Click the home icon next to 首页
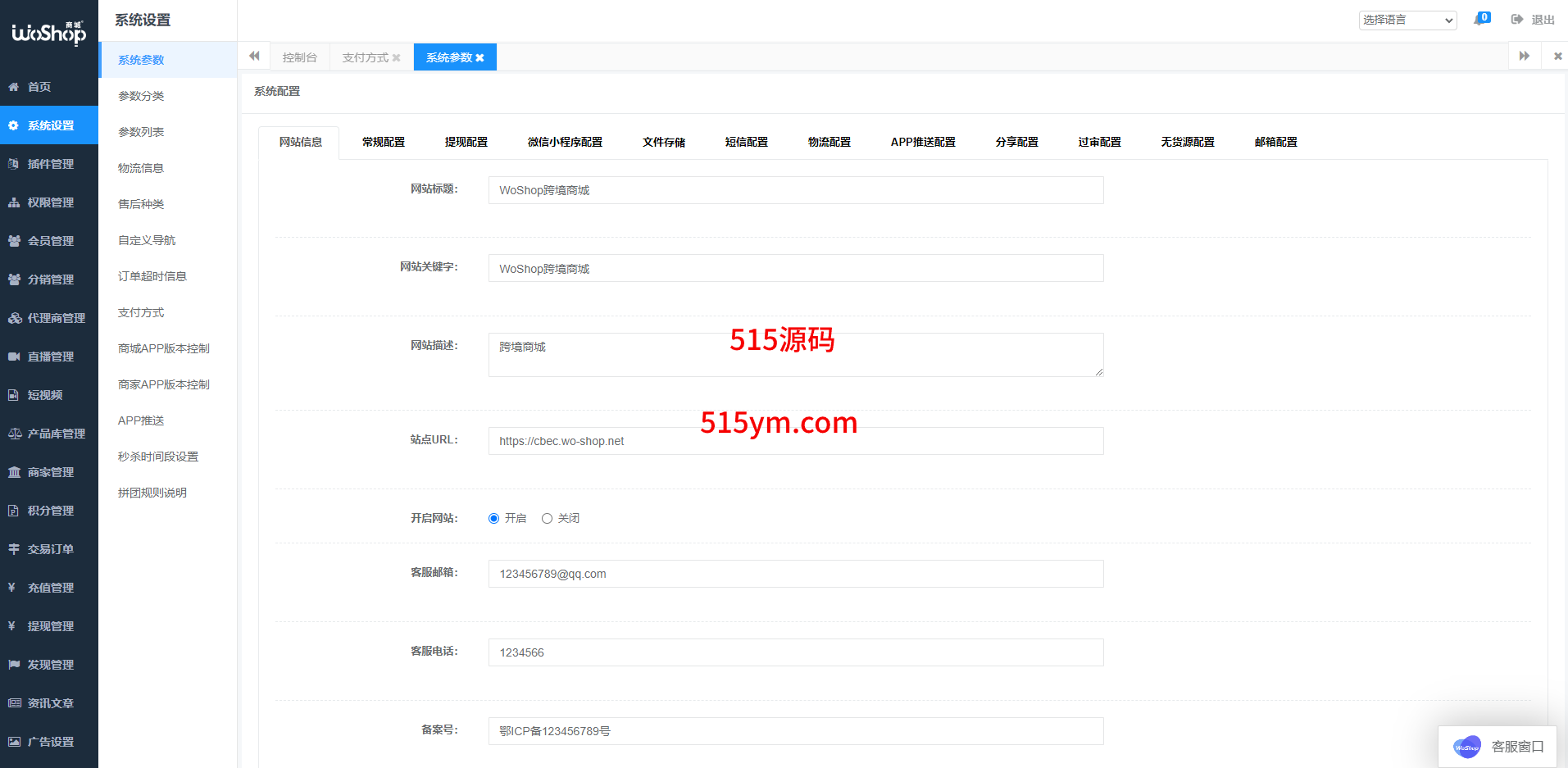Viewport: 1568px width, 768px height. (14, 87)
